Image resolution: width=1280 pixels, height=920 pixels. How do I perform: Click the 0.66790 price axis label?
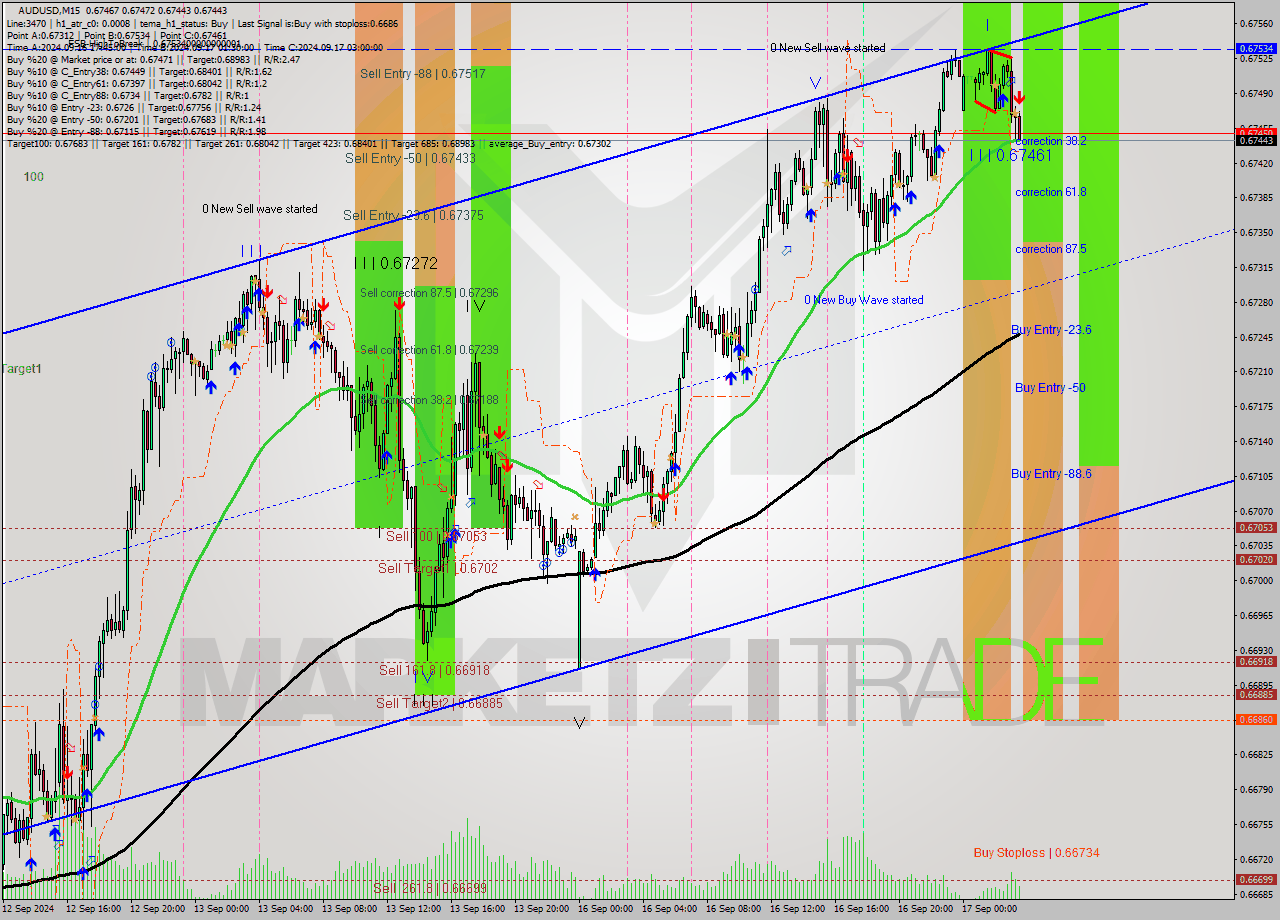pos(1256,789)
